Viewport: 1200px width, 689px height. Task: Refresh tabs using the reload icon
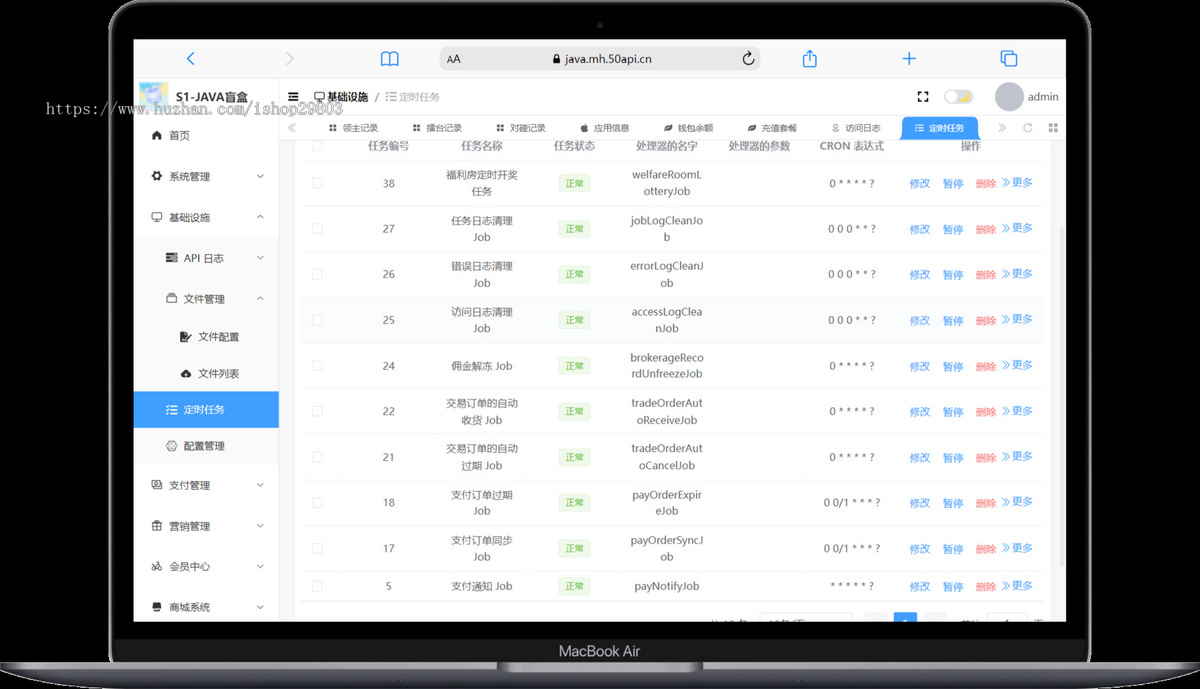[x=1029, y=128]
